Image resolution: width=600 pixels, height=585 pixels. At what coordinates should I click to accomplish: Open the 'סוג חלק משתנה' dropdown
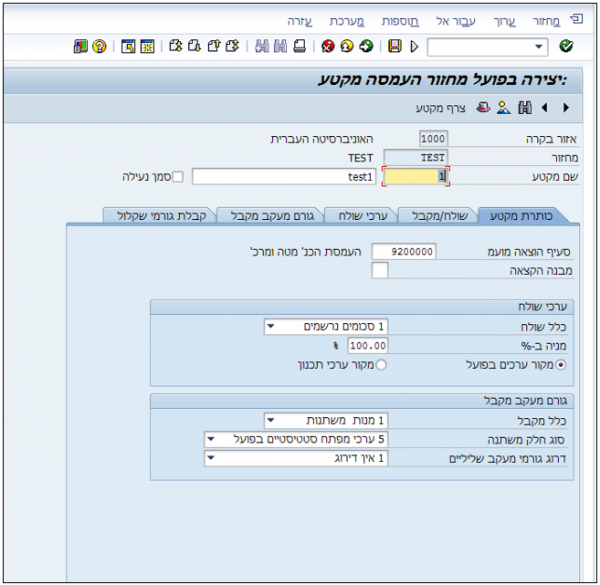(211, 439)
